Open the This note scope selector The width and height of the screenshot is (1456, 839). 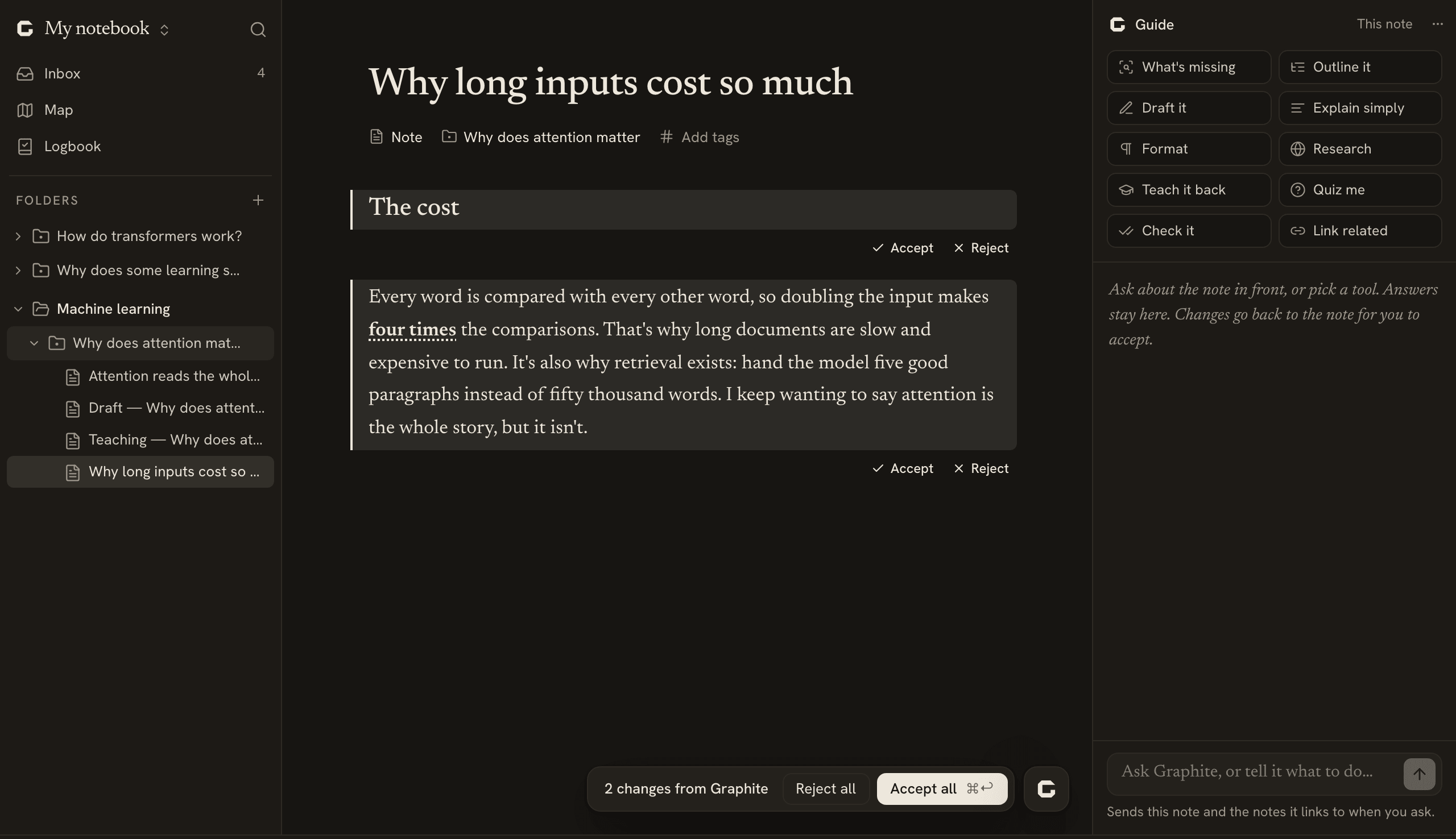click(1384, 24)
